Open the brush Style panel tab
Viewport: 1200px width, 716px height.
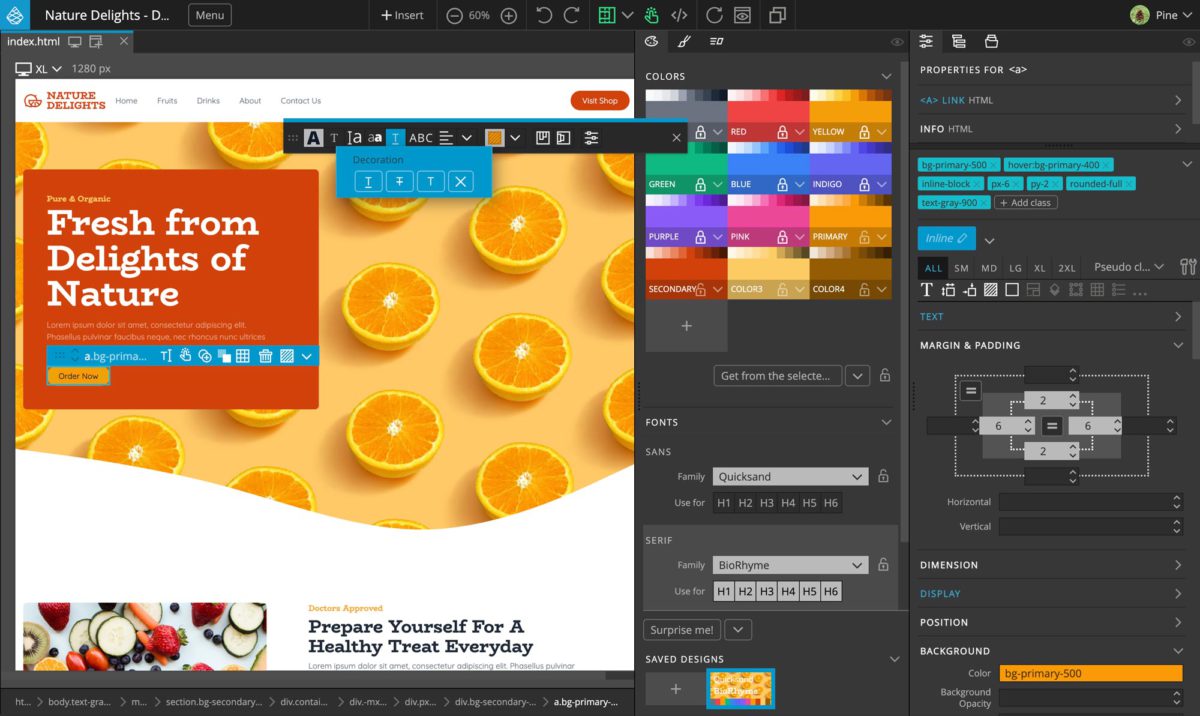pyautogui.click(x=684, y=41)
